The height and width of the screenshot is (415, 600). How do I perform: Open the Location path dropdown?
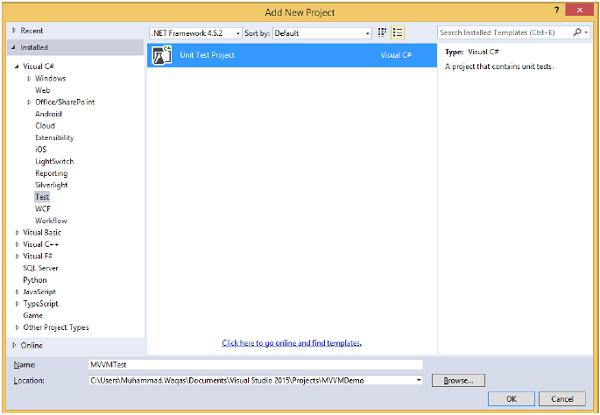[x=418, y=380]
